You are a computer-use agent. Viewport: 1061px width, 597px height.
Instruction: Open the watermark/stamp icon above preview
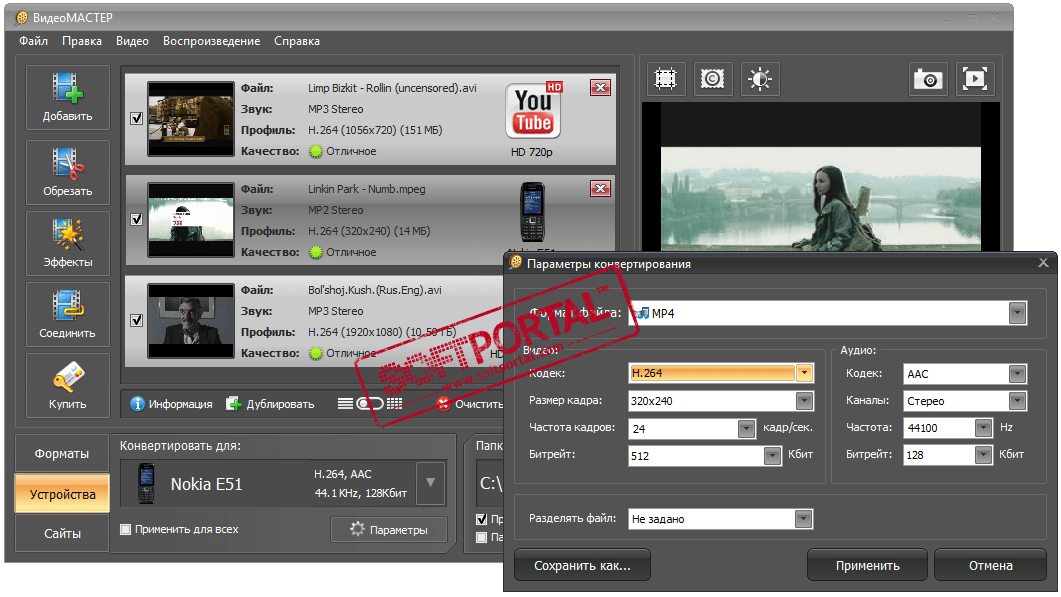tap(713, 79)
